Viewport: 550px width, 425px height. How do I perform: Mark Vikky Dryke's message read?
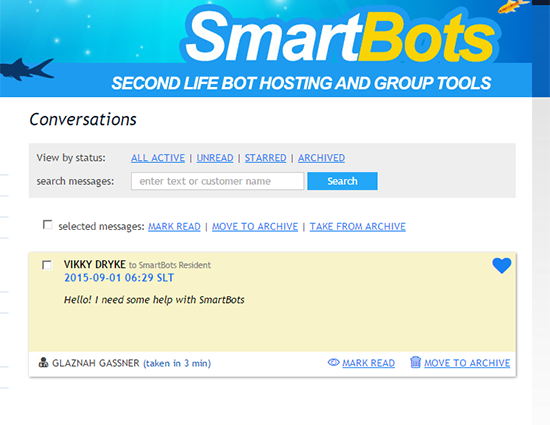tap(368, 363)
